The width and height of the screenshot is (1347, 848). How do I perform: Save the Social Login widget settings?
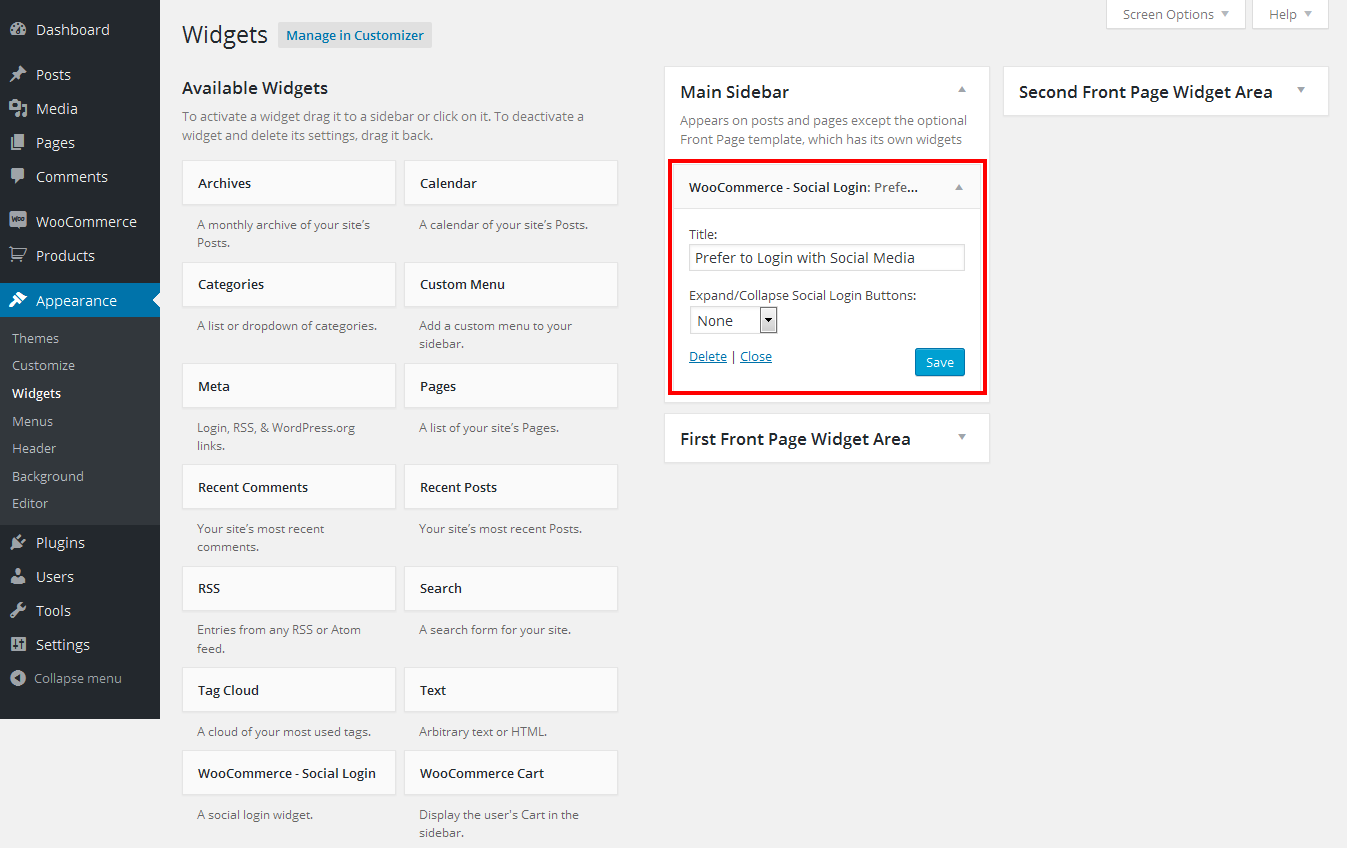point(939,362)
